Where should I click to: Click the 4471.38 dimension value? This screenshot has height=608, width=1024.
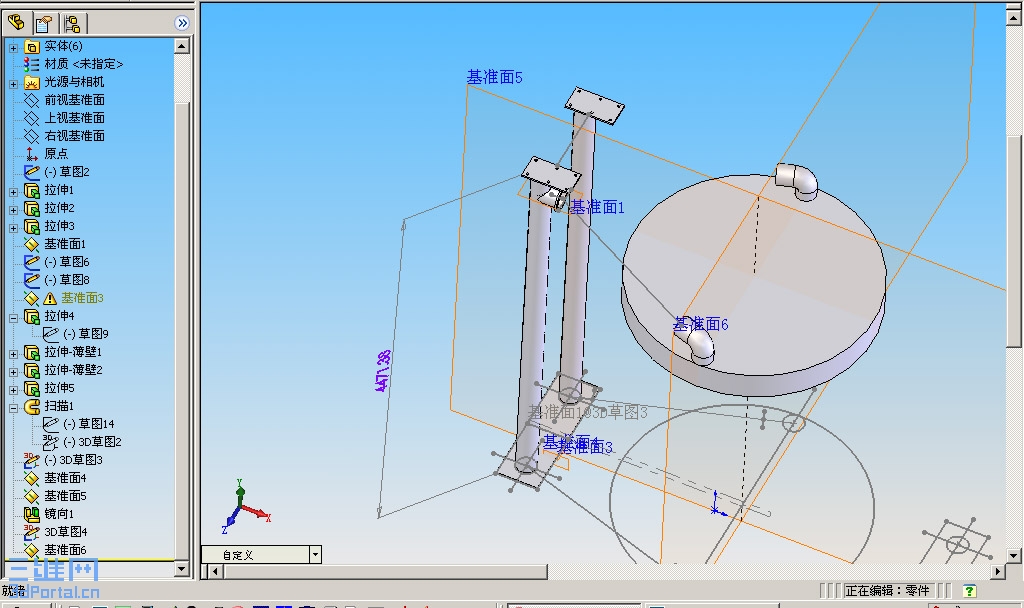[x=384, y=371]
